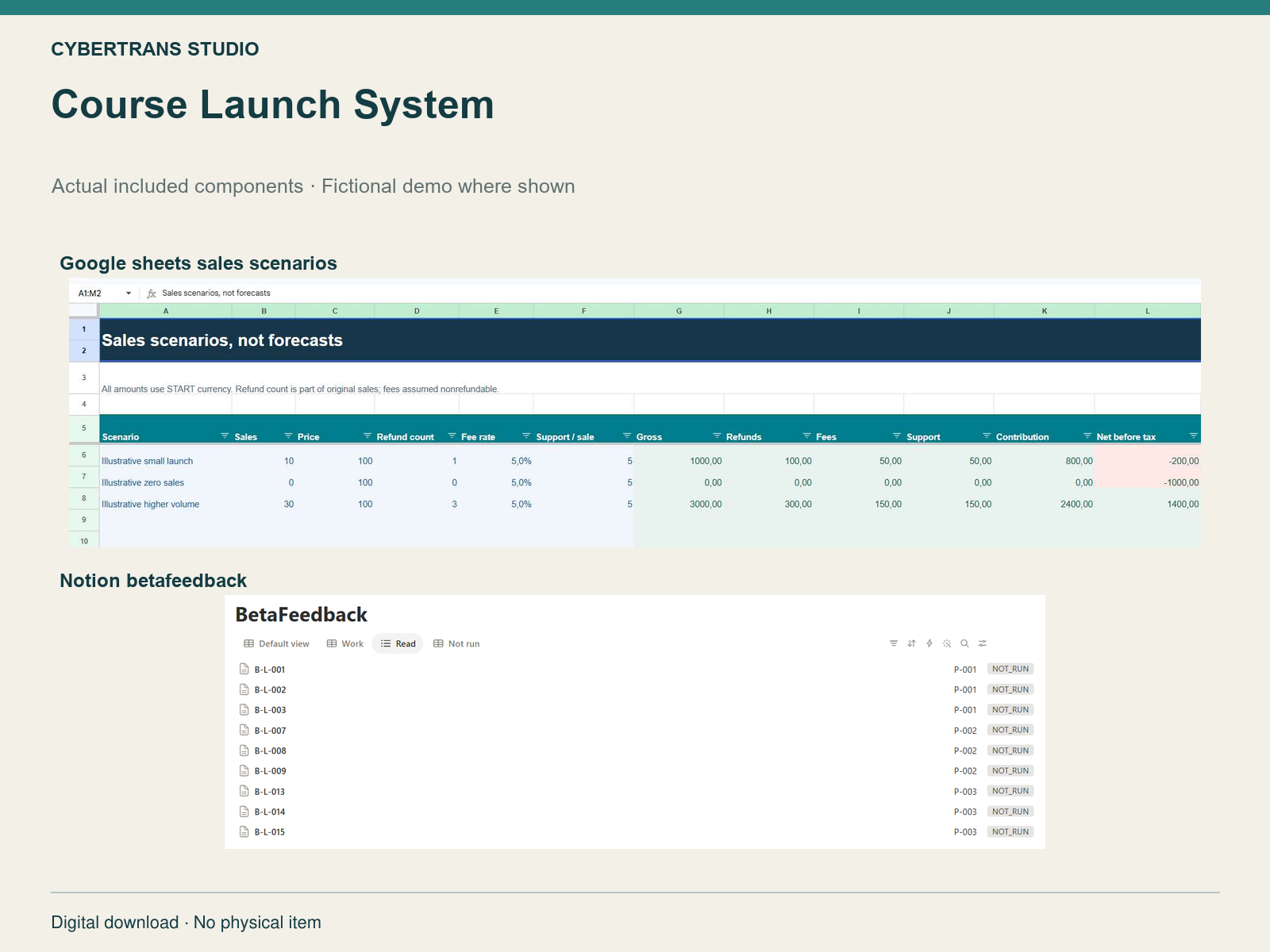Open the B-L-008 entry
The height and width of the screenshot is (952, 1270).
click(270, 750)
